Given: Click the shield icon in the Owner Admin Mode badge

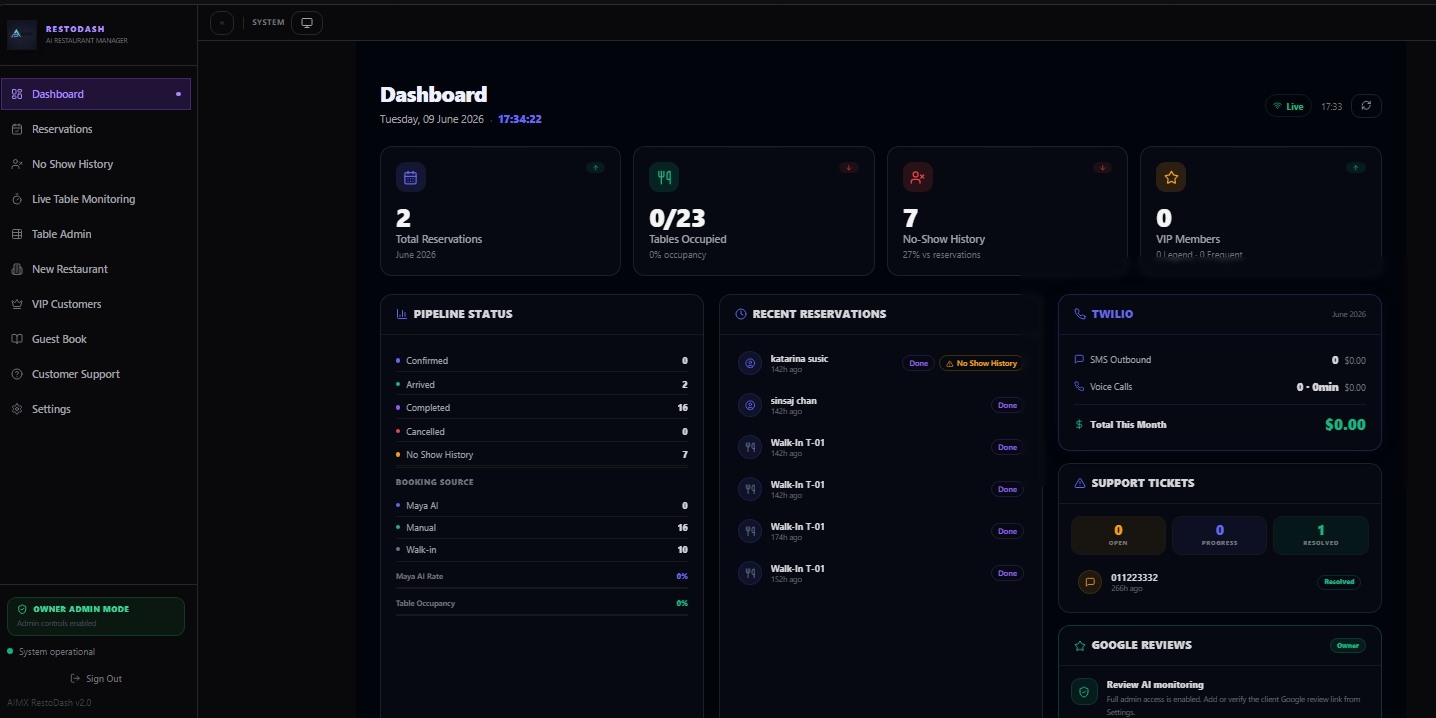Looking at the screenshot, I should 22,609.
